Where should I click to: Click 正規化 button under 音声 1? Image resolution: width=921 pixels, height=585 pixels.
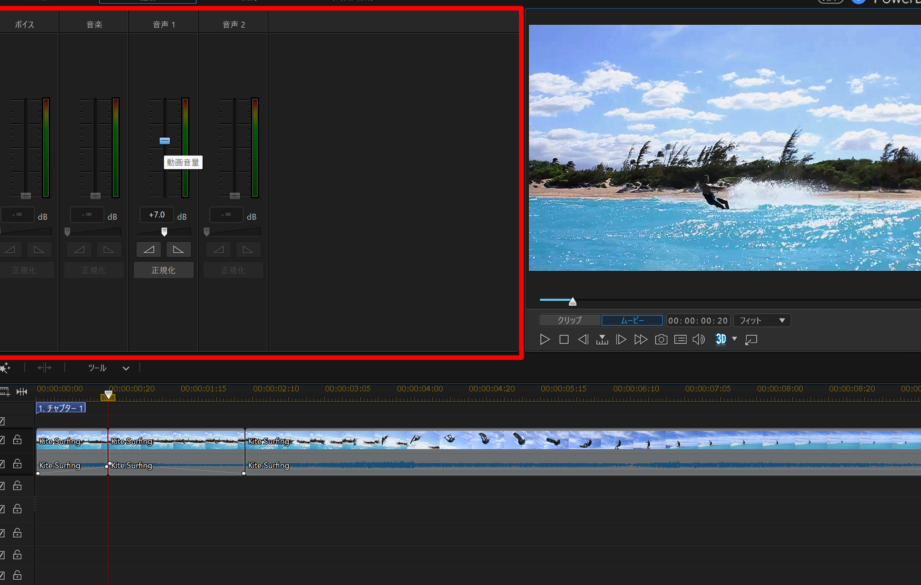point(163,270)
